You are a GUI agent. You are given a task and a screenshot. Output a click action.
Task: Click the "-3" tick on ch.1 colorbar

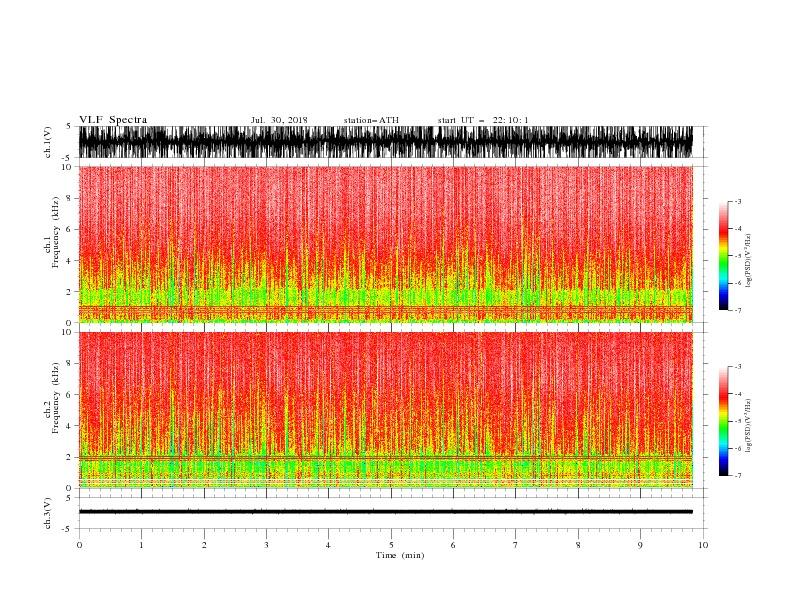pos(737,201)
